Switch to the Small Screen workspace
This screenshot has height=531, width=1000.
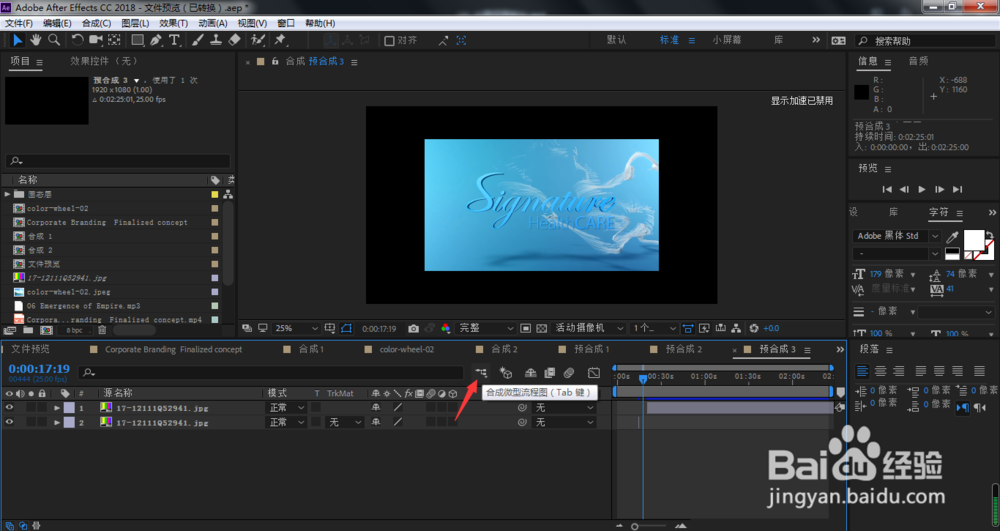[x=727, y=40]
